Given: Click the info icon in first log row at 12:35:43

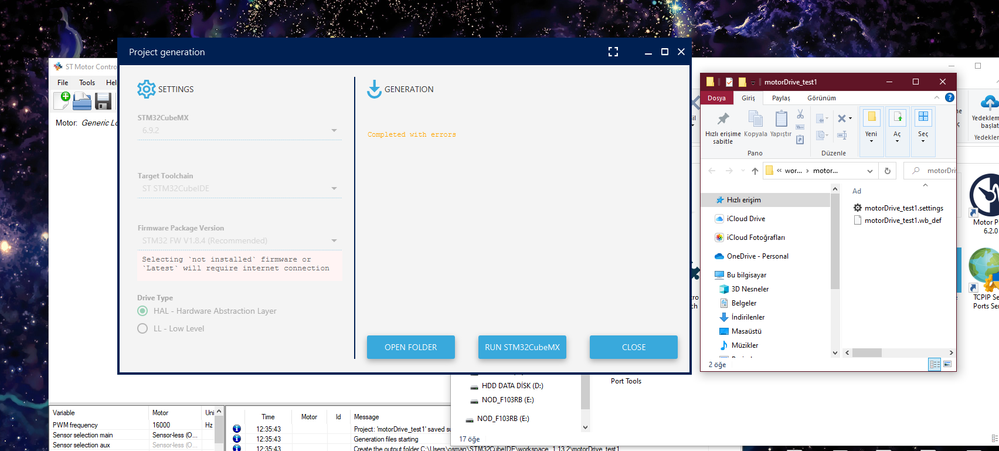Looking at the screenshot, I should tap(237, 429).
